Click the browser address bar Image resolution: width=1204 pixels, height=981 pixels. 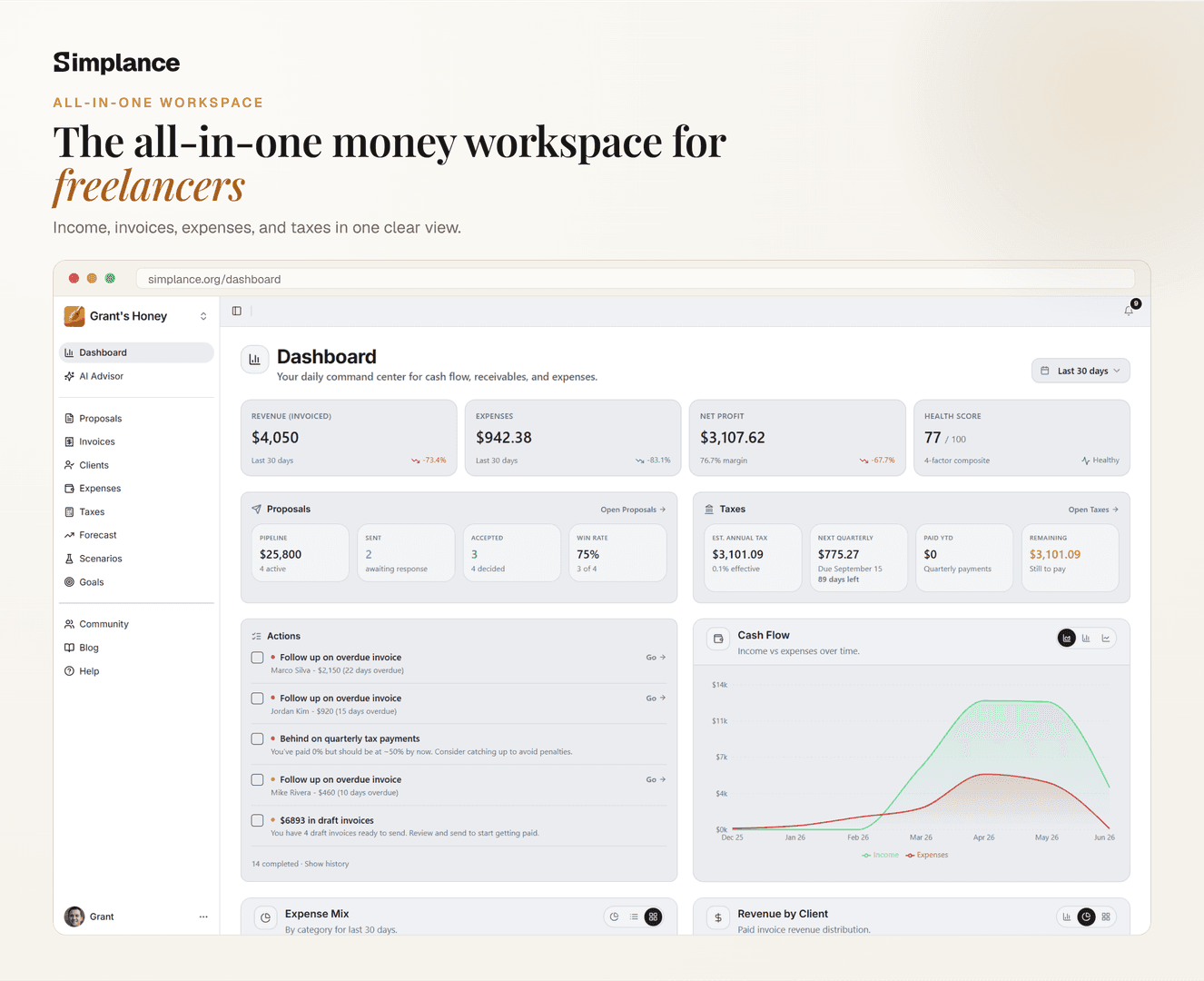[635, 279]
